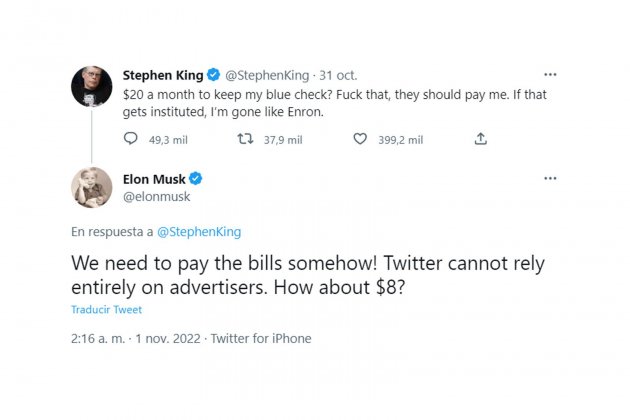Open the @elonmusk handle link
This screenshot has width=630, height=420.
pyautogui.click(x=157, y=197)
